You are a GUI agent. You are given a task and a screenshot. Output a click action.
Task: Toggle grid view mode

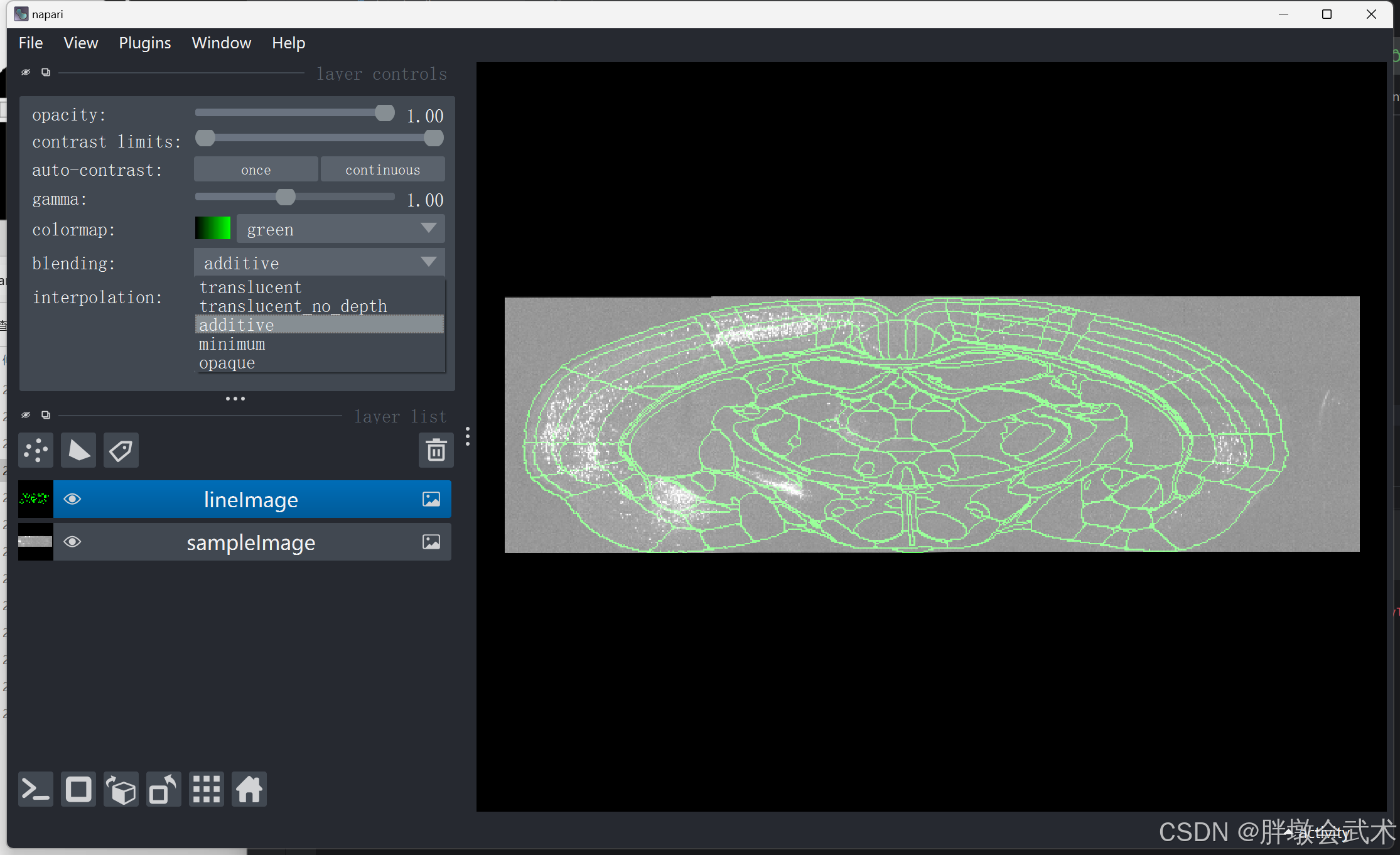pyautogui.click(x=207, y=790)
